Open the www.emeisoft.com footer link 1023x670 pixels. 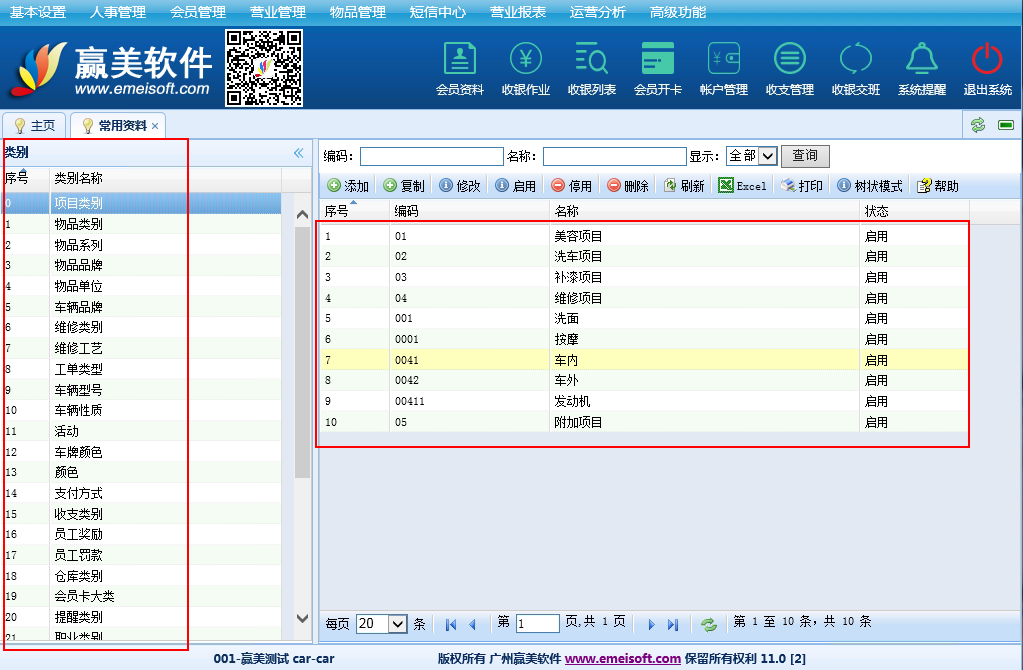coord(623,659)
